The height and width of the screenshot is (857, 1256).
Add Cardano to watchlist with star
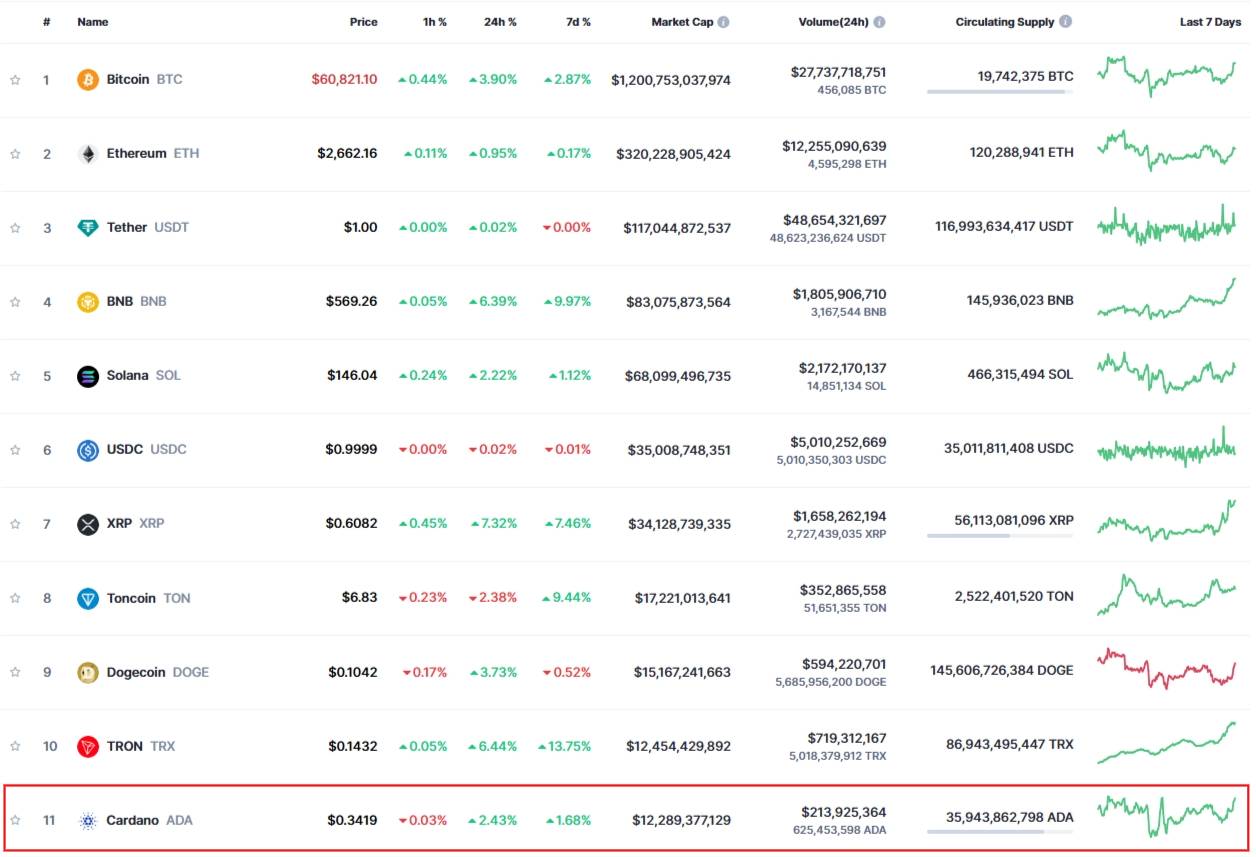[15, 821]
